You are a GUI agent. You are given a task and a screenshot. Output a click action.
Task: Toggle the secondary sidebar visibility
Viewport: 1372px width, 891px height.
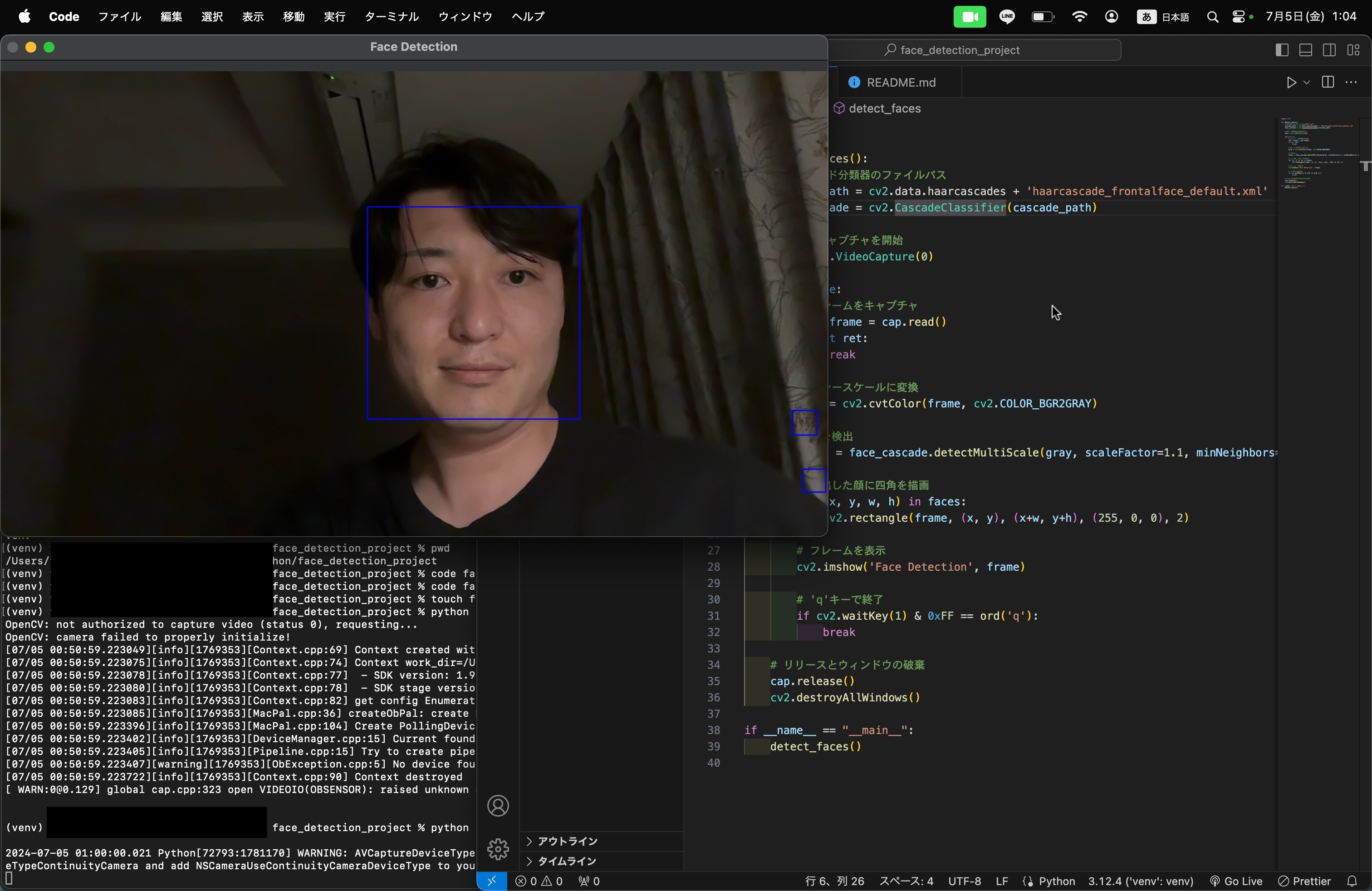click(x=1330, y=49)
